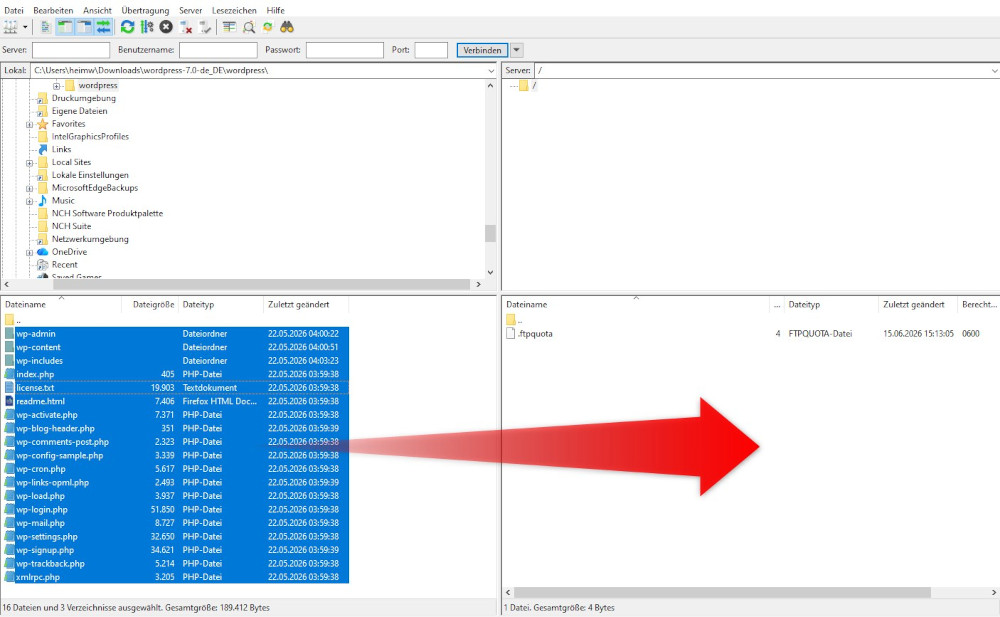Open the Site Manager icon
Image resolution: width=1000 pixels, height=617 pixels.
10,27
